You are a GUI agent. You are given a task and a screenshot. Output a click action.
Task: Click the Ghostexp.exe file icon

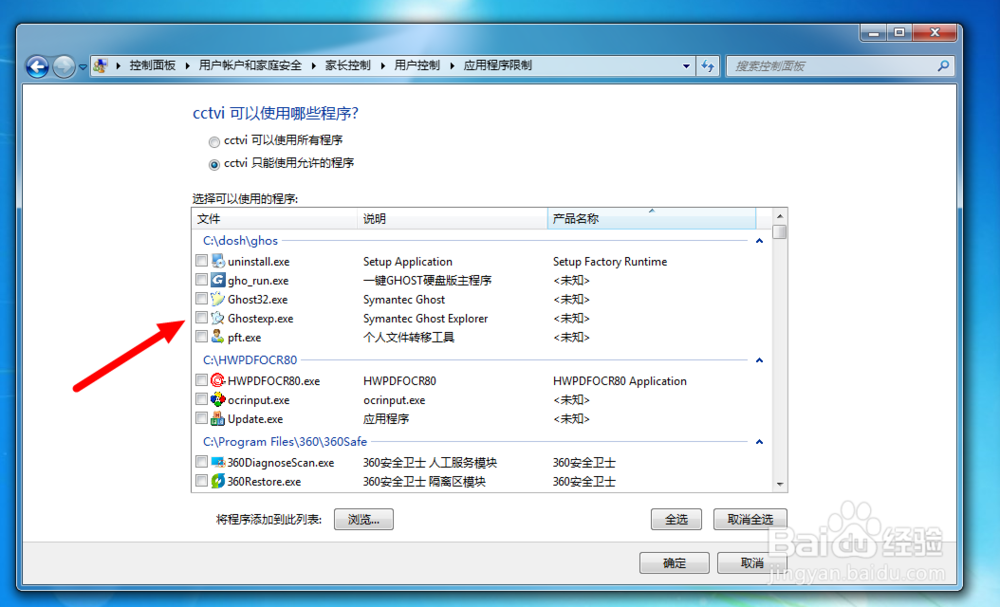point(218,318)
